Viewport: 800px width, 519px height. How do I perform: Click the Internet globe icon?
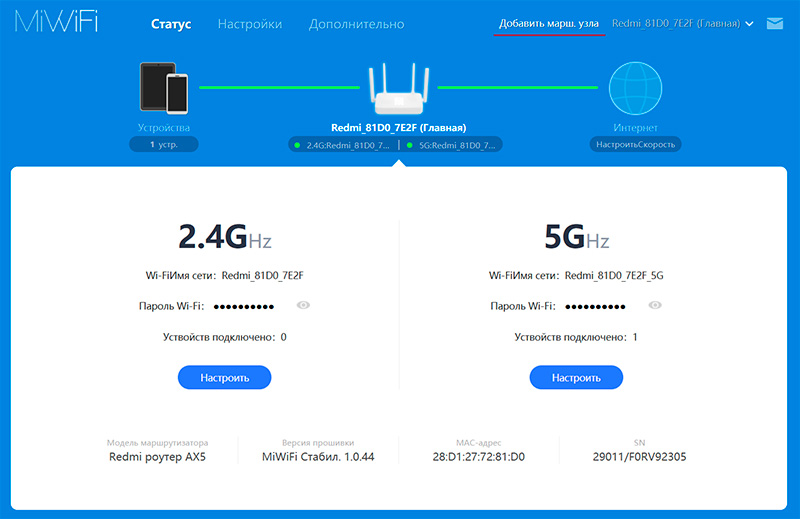[636, 89]
